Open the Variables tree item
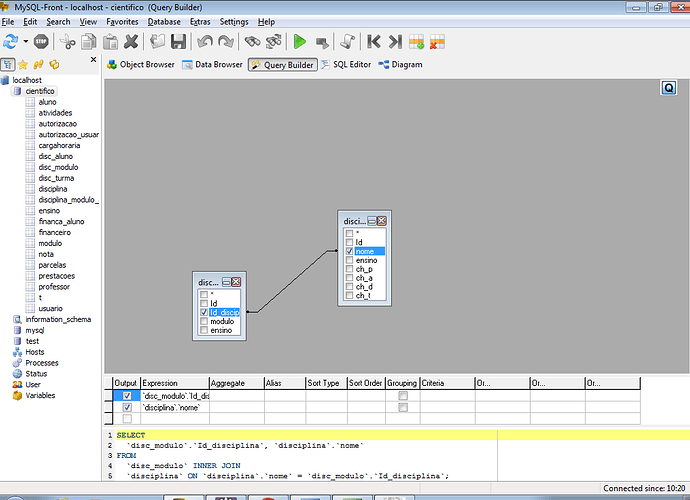The height and width of the screenshot is (500, 690). [x=40, y=396]
